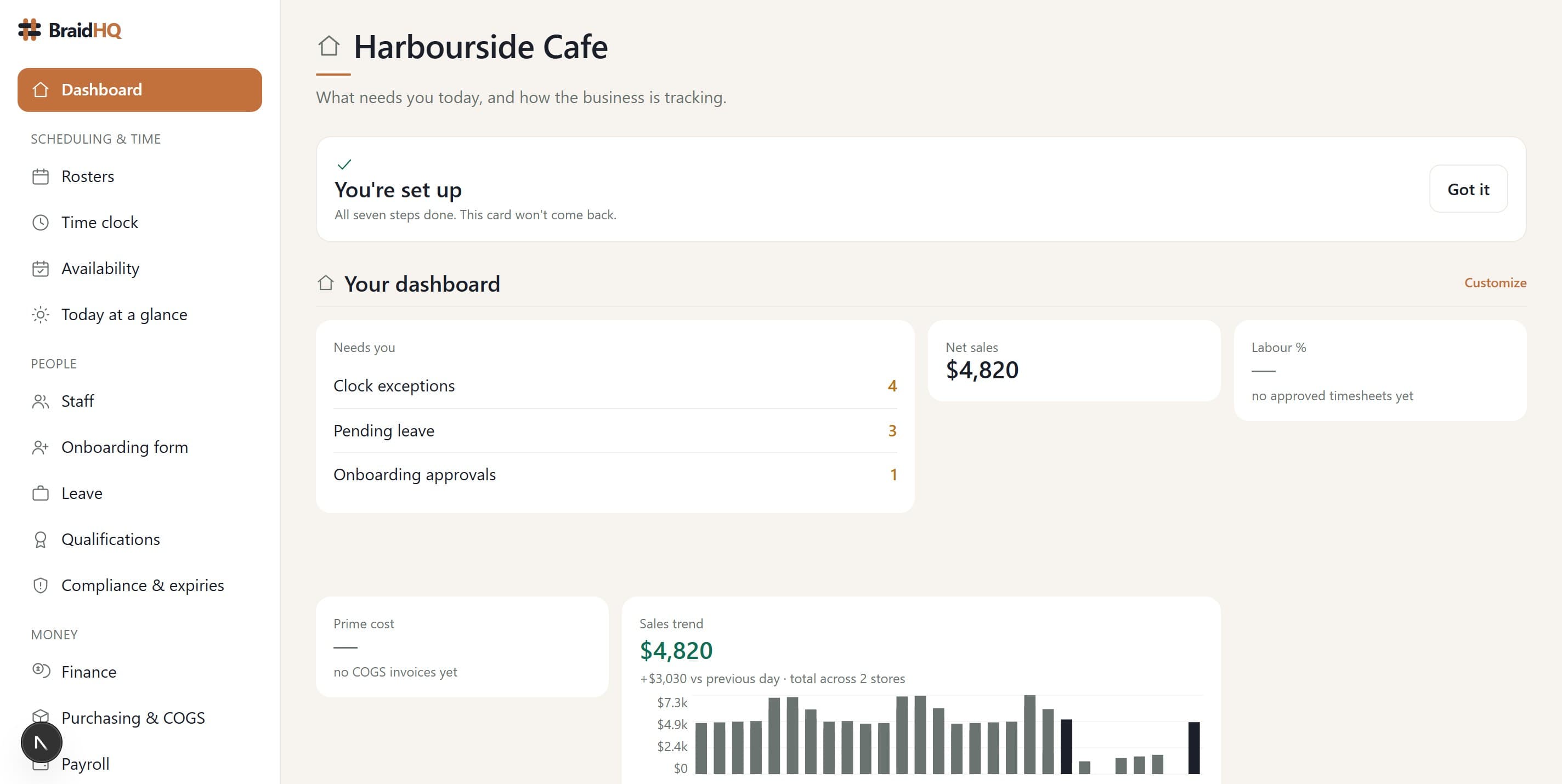This screenshot has width=1562, height=784.
Task: Click the round dark N badge
Action: 41,742
